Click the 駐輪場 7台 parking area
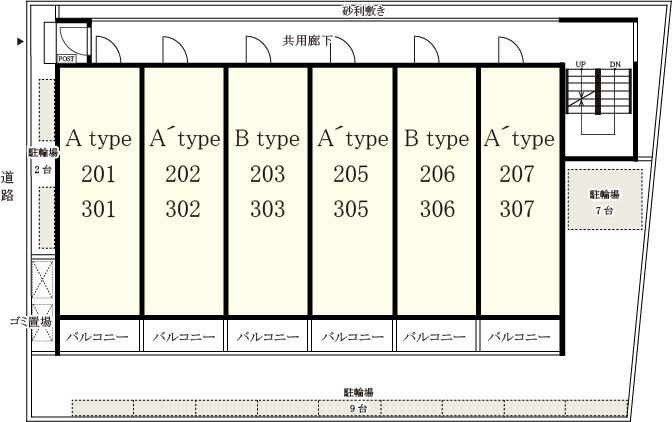672x422 pixels. [x=605, y=200]
